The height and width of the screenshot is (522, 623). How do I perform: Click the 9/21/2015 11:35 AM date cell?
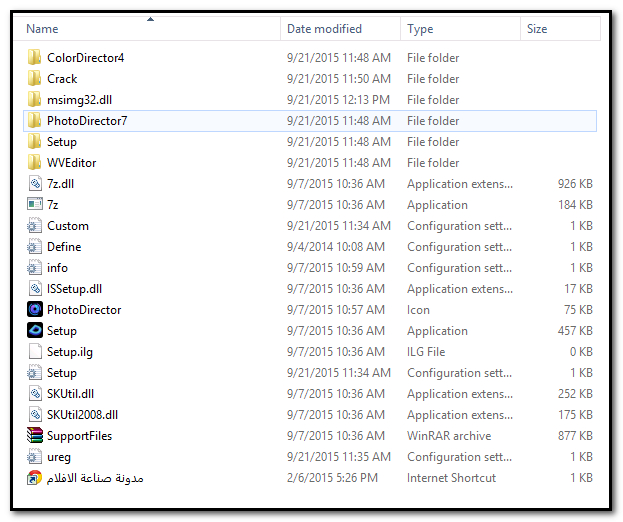coord(339,457)
